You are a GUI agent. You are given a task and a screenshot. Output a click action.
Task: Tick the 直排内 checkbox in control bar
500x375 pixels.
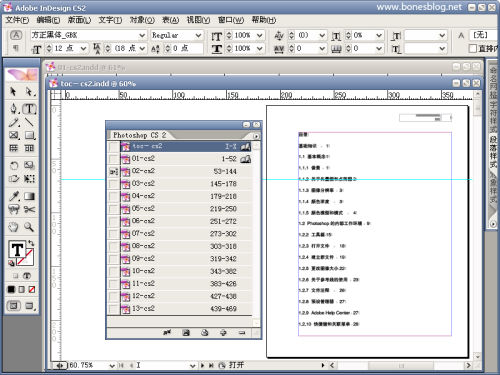[x=473, y=49]
